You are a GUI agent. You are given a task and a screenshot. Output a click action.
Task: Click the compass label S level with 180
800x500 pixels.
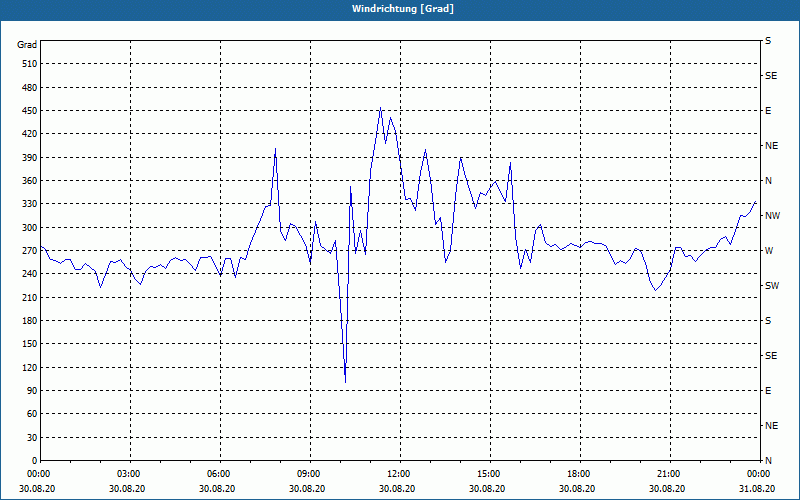[768, 321]
